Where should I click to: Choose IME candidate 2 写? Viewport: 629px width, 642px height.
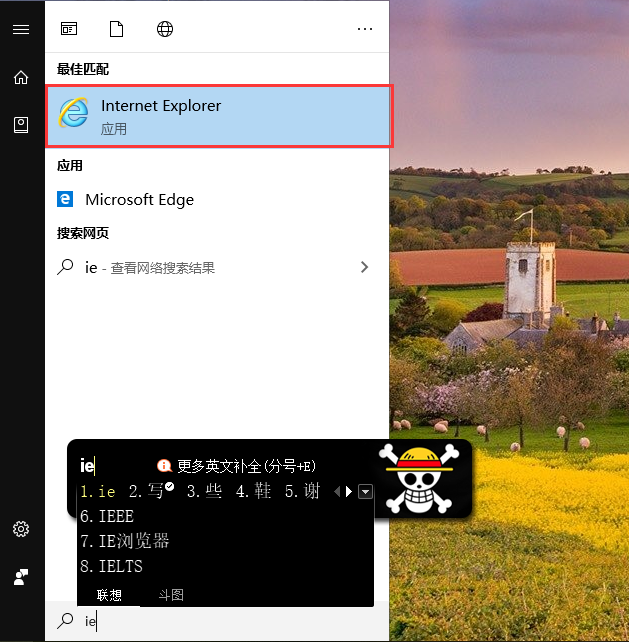(151, 491)
